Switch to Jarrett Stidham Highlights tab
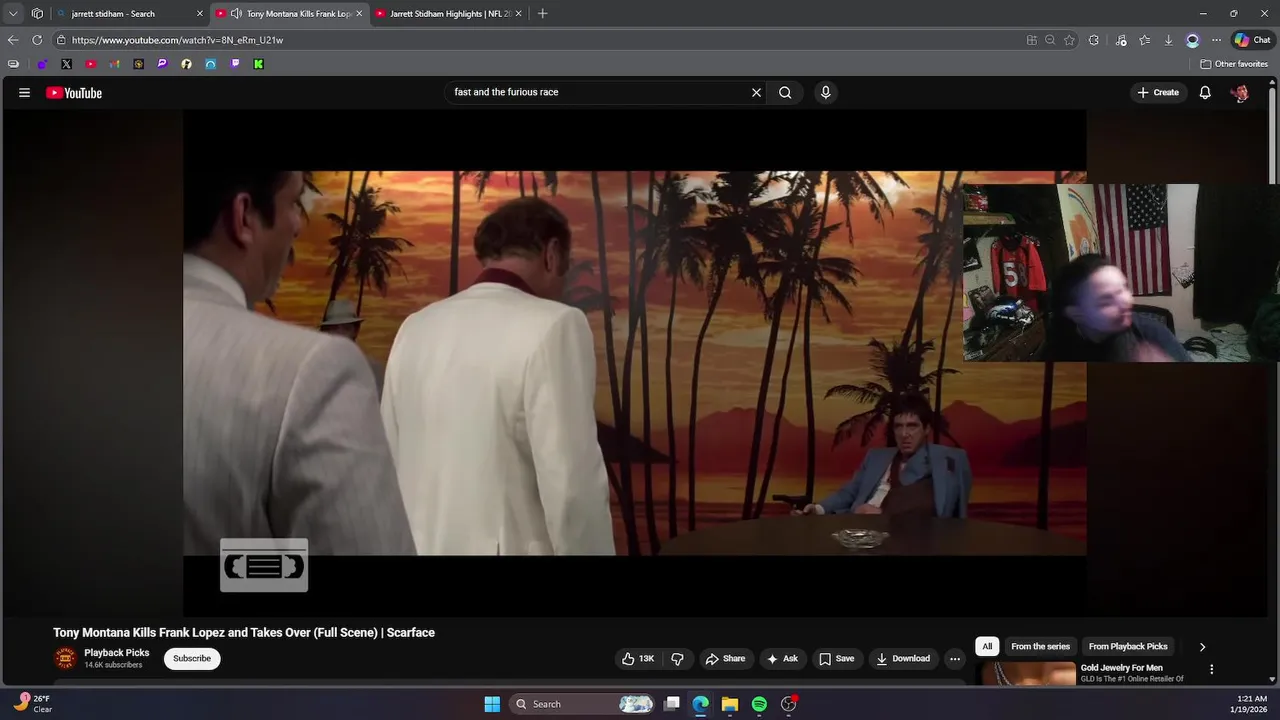This screenshot has width=1280, height=720. click(450, 14)
